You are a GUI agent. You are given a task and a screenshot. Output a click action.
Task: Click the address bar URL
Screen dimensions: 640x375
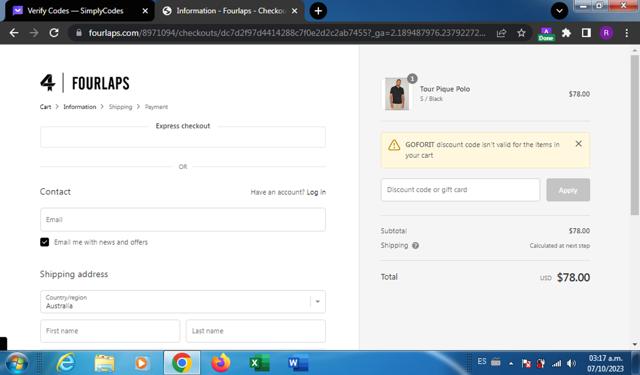tap(287, 33)
